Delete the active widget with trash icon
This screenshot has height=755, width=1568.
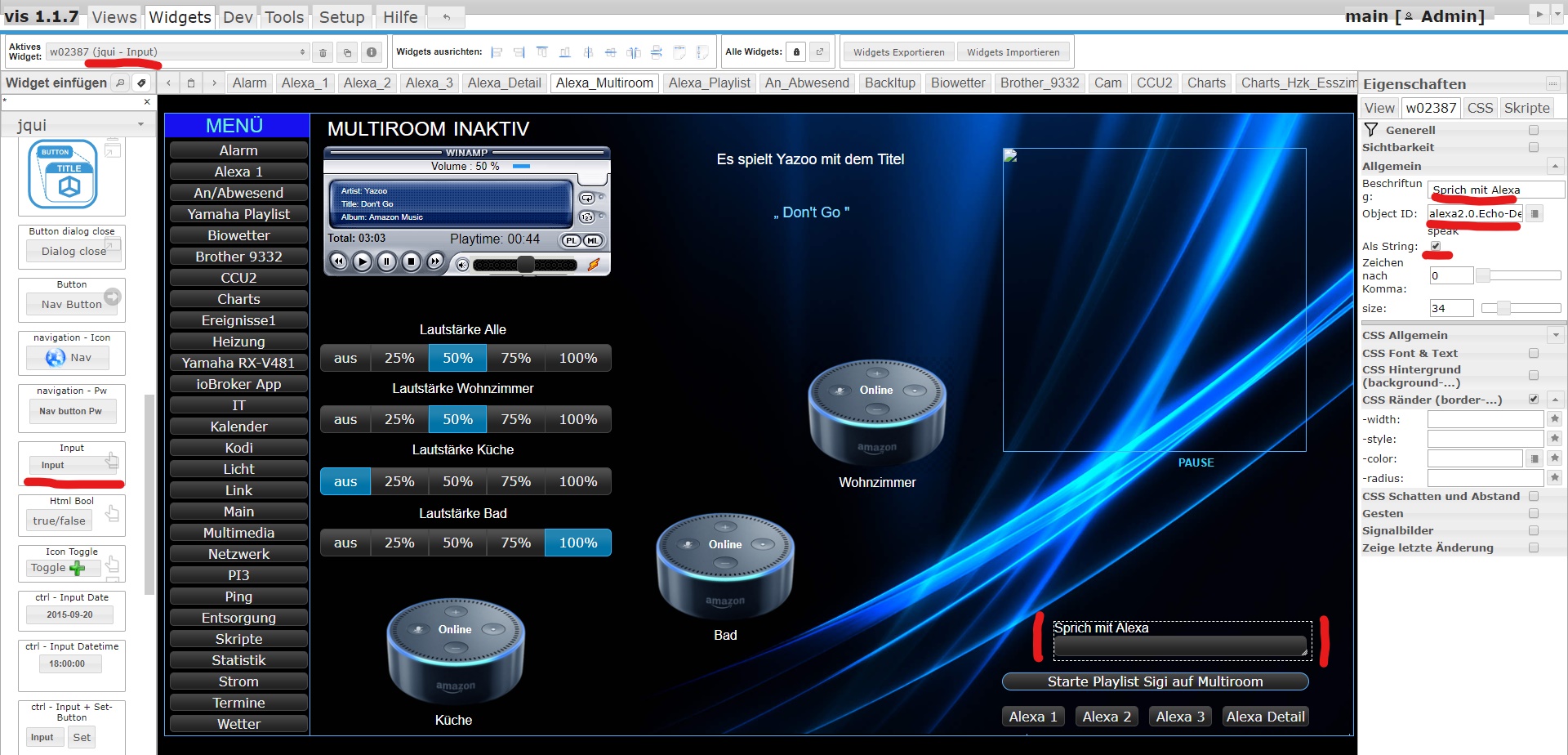323,52
